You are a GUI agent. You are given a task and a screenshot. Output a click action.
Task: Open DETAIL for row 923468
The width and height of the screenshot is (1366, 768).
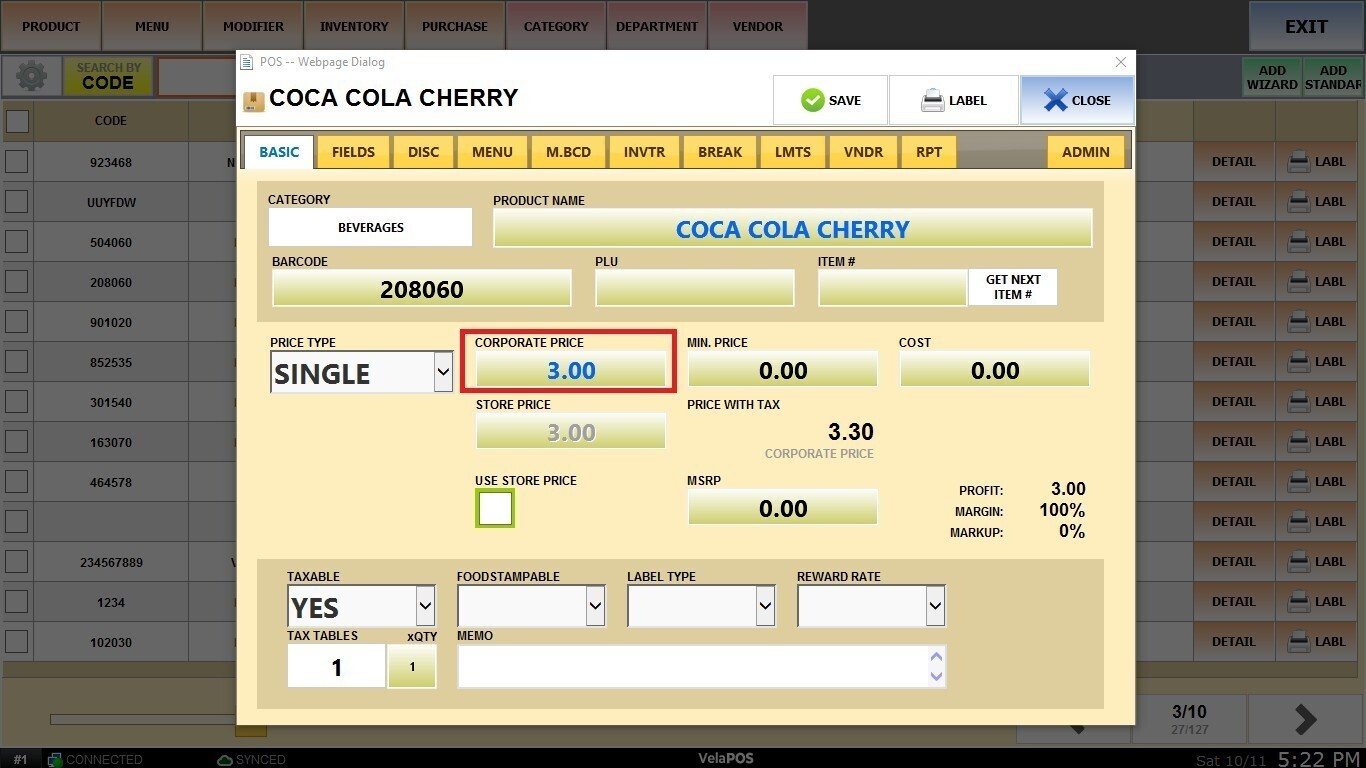click(1233, 161)
